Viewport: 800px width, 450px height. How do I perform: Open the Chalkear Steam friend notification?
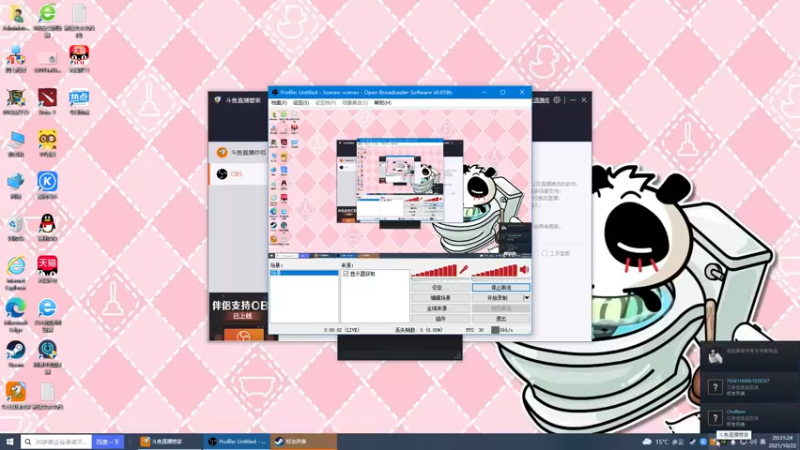click(750, 418)
